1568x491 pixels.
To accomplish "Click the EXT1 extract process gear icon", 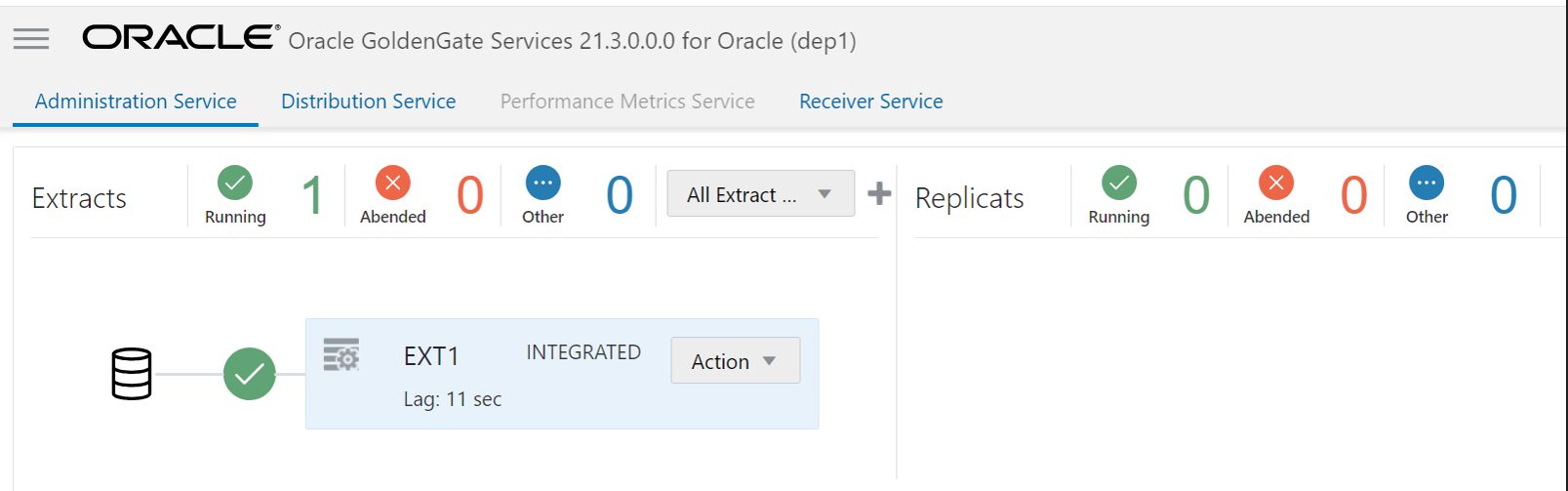I will click(342, 354).
